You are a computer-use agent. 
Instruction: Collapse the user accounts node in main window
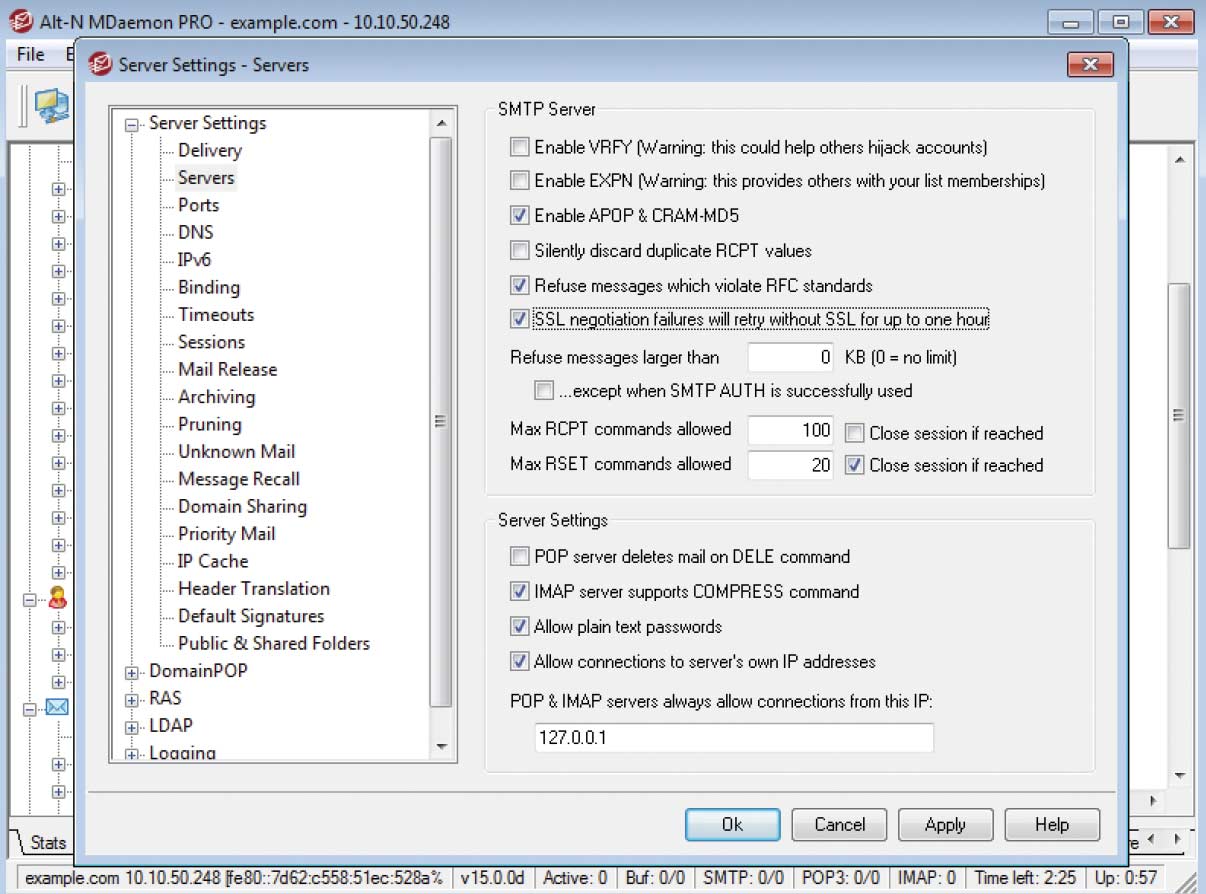(x=30, y=600)
